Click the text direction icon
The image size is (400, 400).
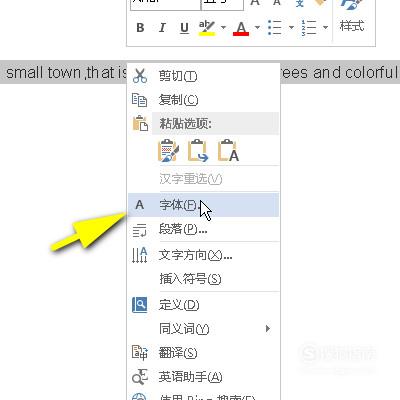tap(140, 255)
